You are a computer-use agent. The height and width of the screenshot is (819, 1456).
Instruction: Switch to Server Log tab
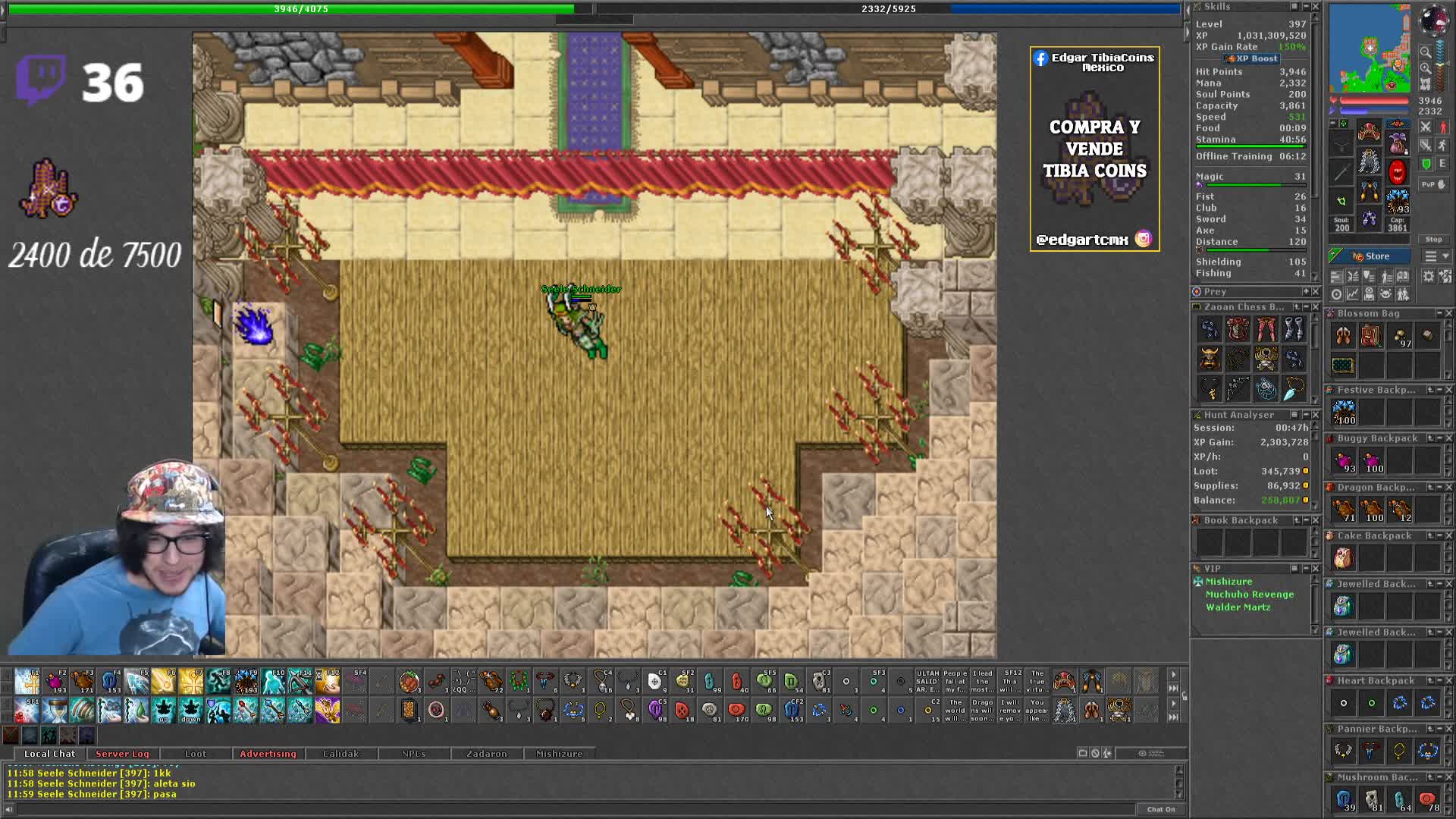pos(122,754)
